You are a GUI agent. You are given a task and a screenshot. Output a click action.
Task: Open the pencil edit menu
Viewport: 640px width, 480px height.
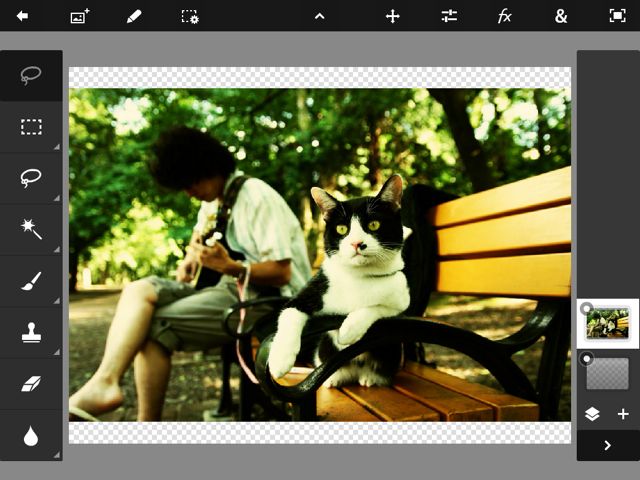(134, 16)
